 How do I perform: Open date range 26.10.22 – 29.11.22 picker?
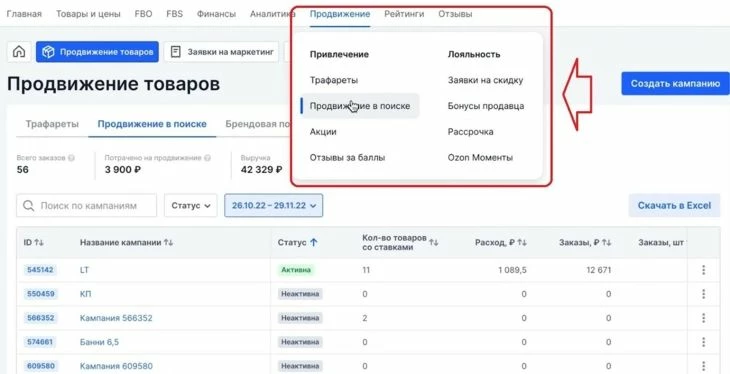tap(274, 205)
